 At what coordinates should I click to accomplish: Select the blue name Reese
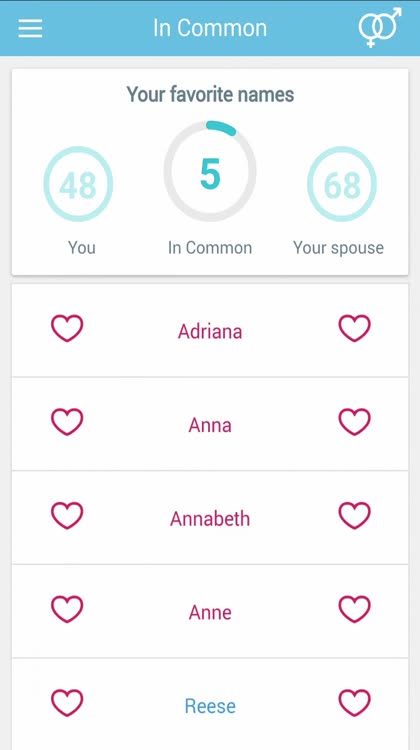pos(210,706)
